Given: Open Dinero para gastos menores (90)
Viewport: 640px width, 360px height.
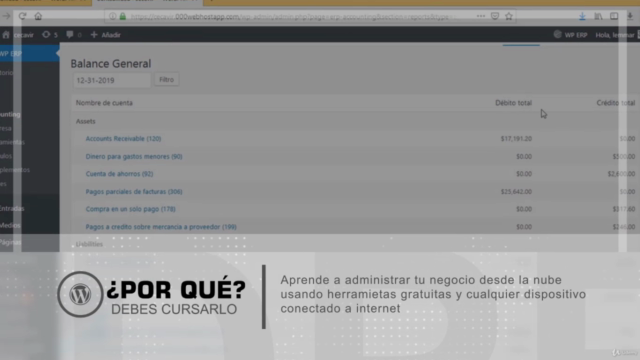Looking at the screenshot, I should [x=134, y=156].
